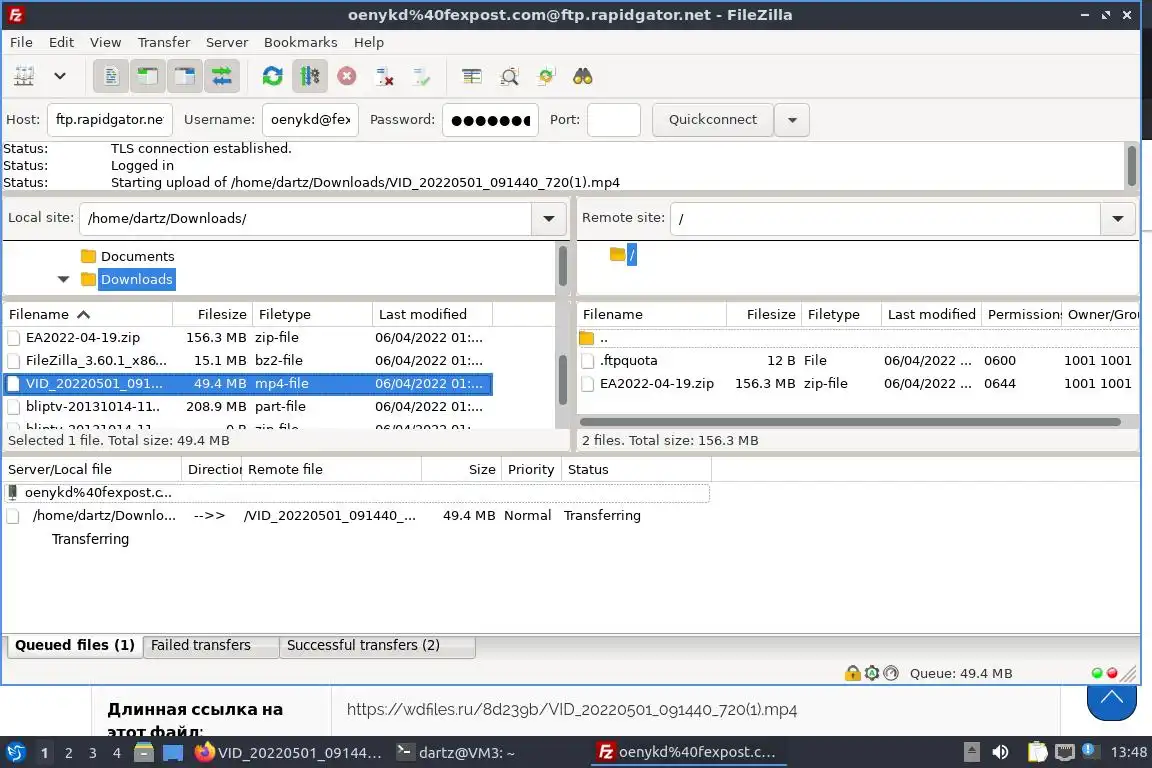This screenshot has height=768, width=1152.
Task: Toggle message log display icon
Action: [x=111, y=76]
